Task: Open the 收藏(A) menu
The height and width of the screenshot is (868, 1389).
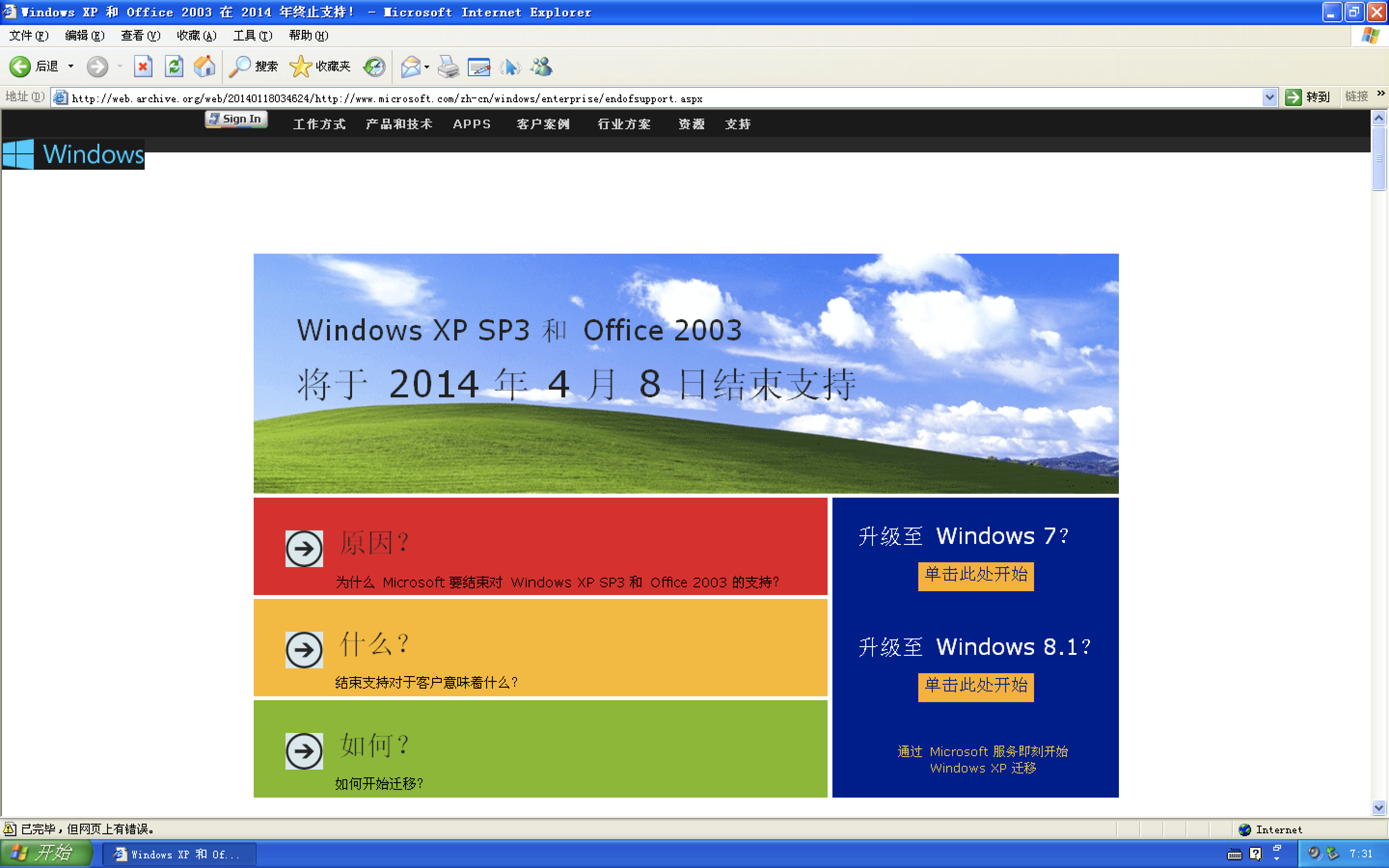Action: [196, 36]
